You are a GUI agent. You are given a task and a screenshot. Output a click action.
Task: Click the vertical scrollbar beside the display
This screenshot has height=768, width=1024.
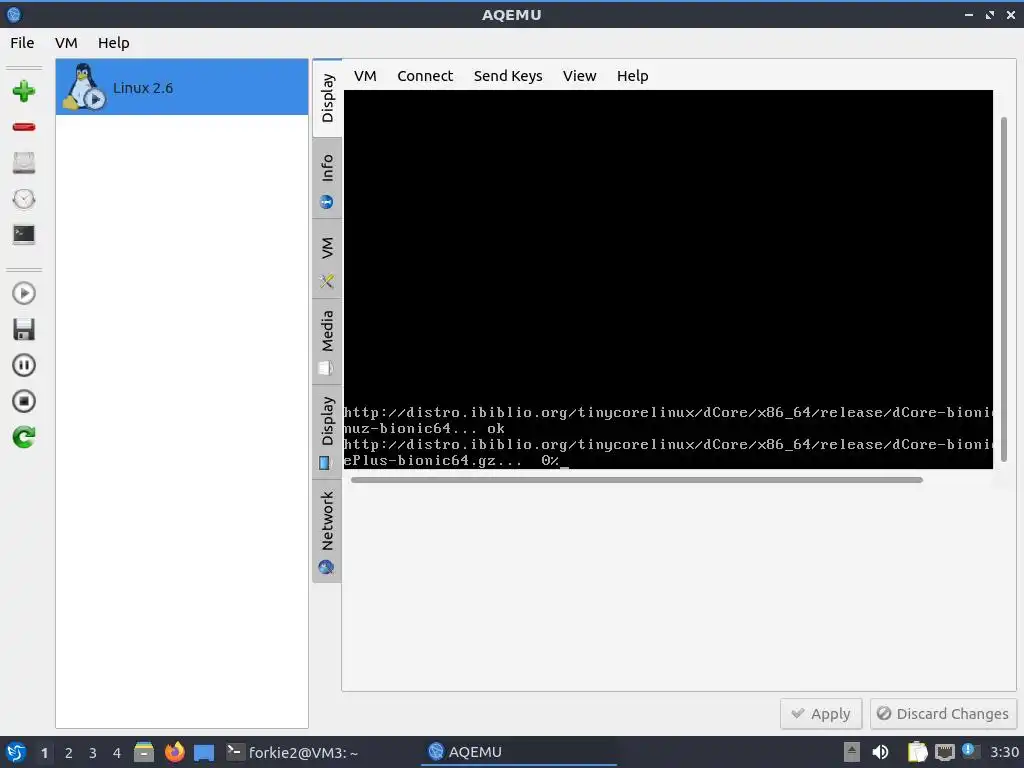click(1004, 289)
